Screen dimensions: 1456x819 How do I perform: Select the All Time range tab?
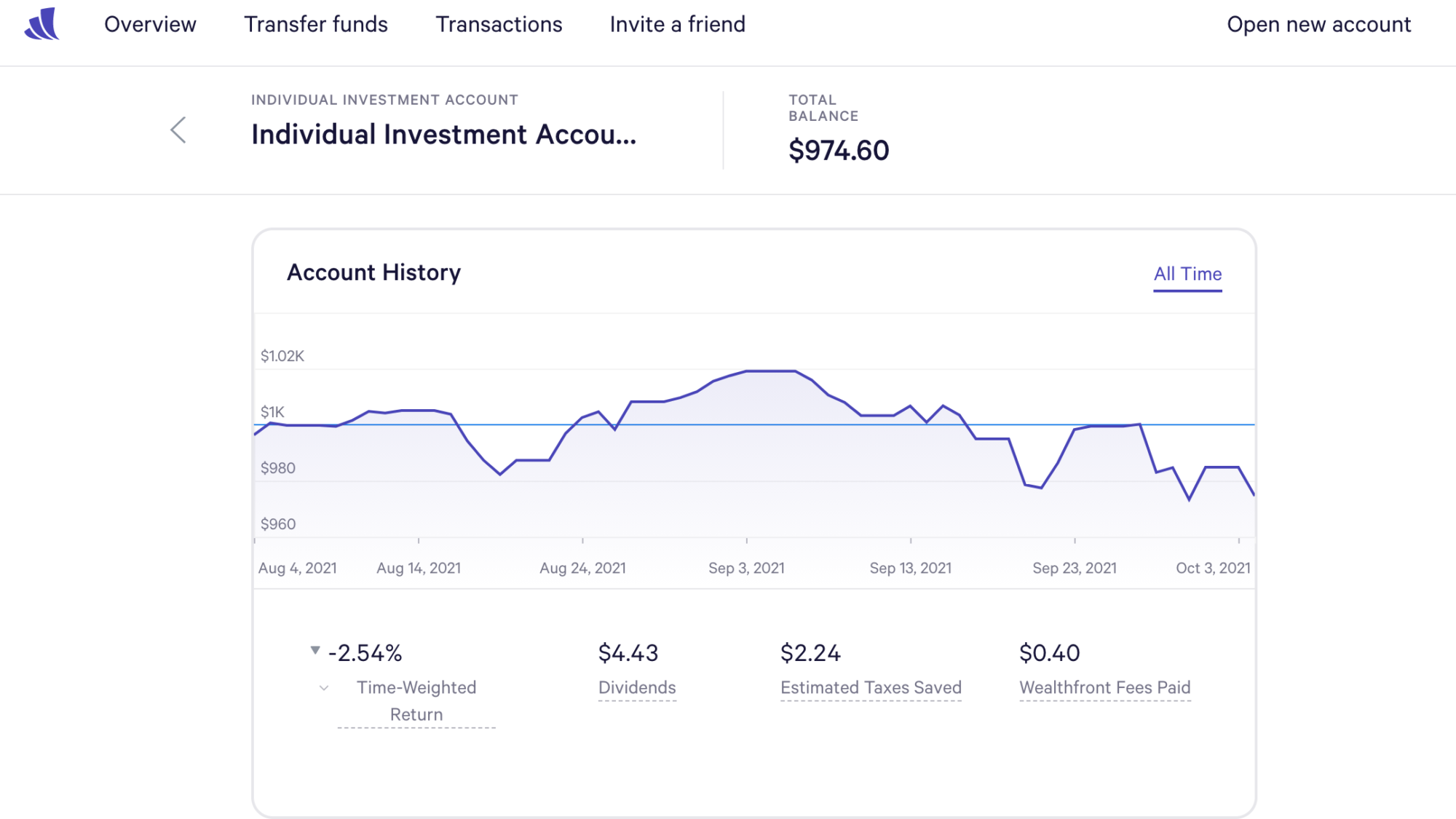click(1187, 274)
